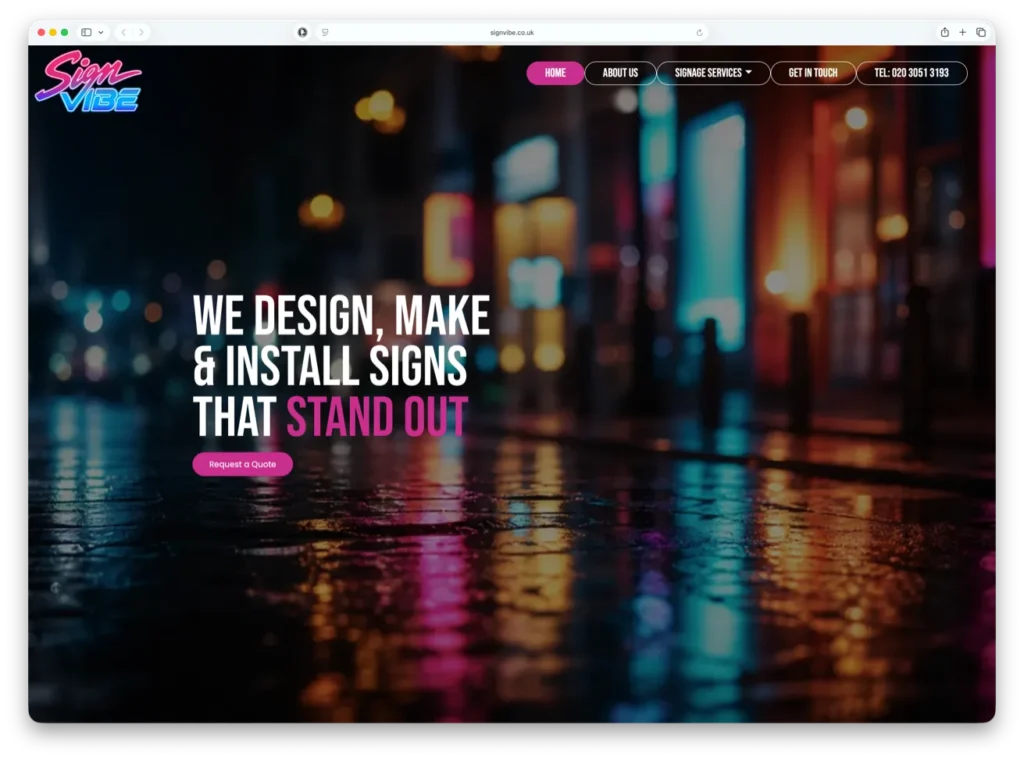This screenshot has width=1024, height=761.
Task: Click the reader view icon in address bar
Action: tap(325, 32)
